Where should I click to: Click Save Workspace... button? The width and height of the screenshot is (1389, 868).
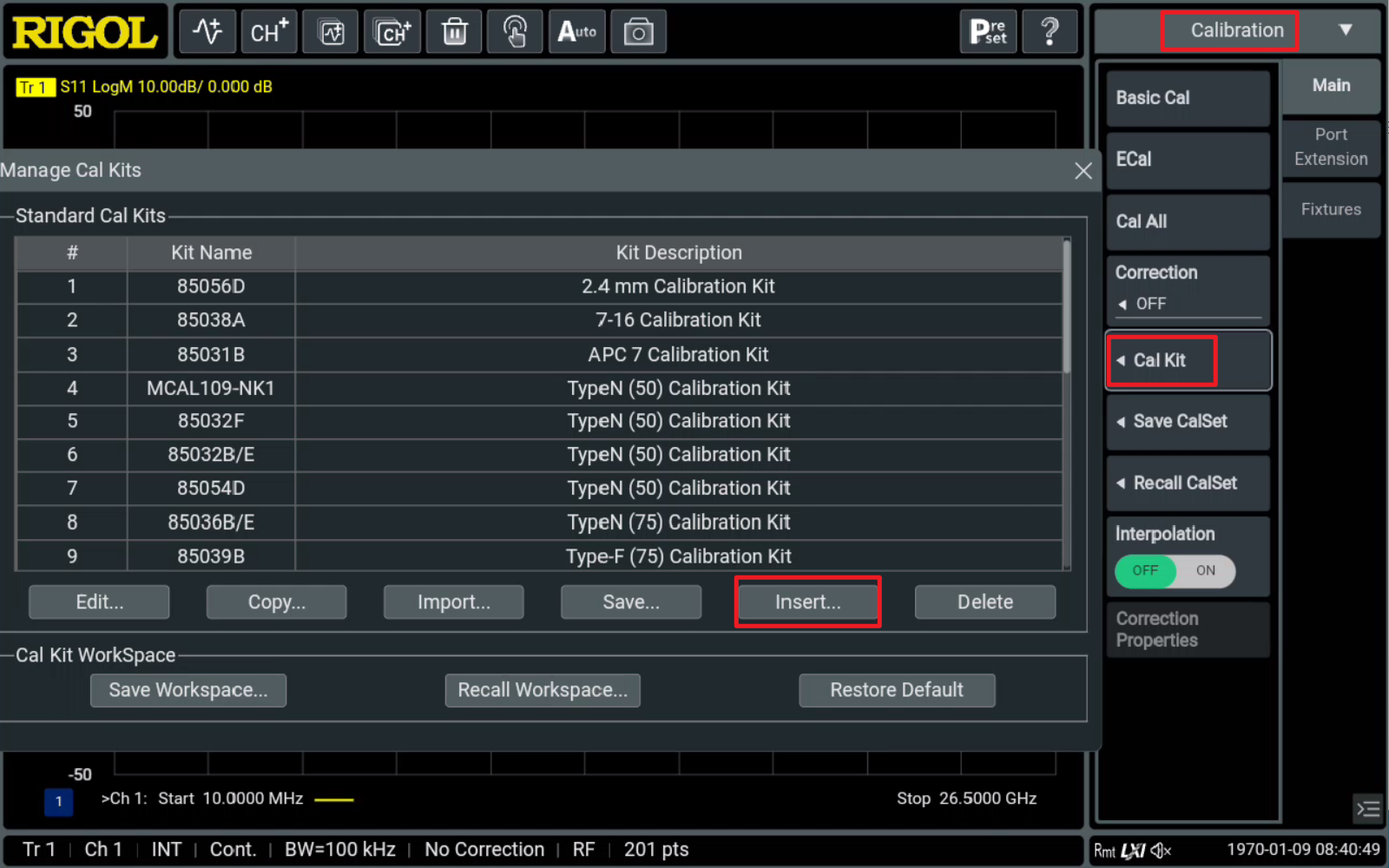pyautogui.click(x=188, y=691)
